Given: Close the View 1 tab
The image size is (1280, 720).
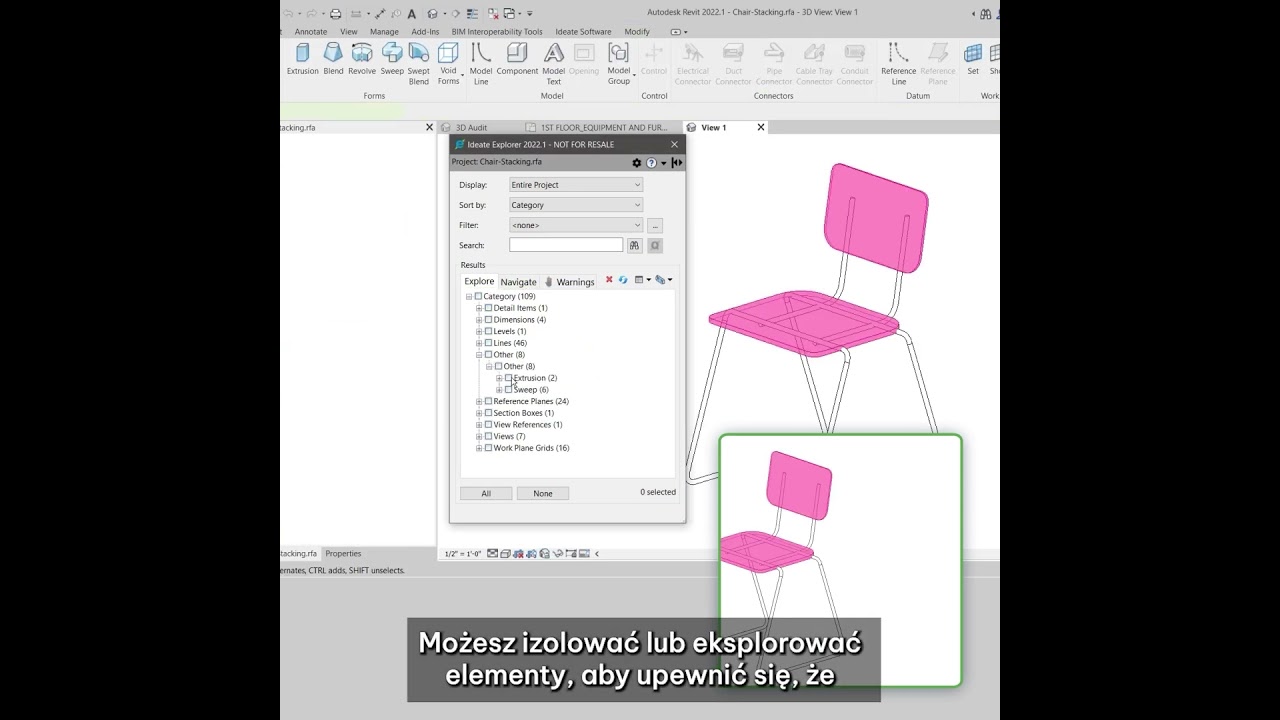Looking at the screenshot, I should pyautogui.click(x=760, y=128).
